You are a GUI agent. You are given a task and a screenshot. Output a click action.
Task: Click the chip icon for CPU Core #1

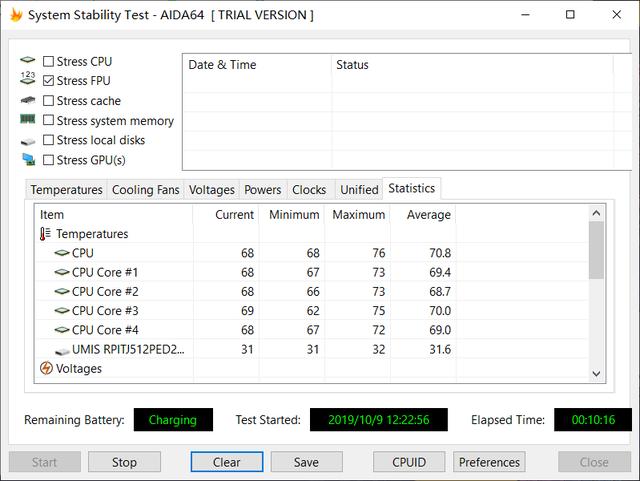pyautogui.click(x=62, y=272)
